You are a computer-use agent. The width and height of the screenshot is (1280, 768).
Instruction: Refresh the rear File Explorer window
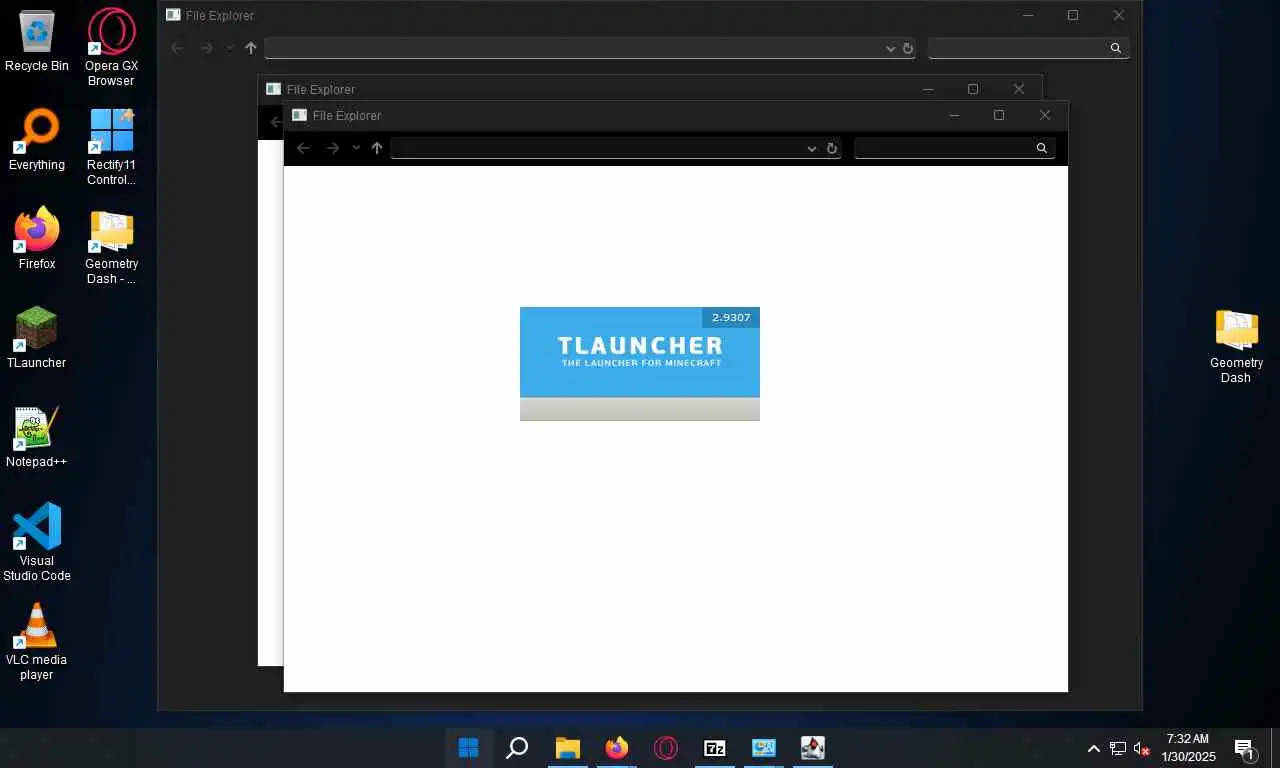[908, 48]
